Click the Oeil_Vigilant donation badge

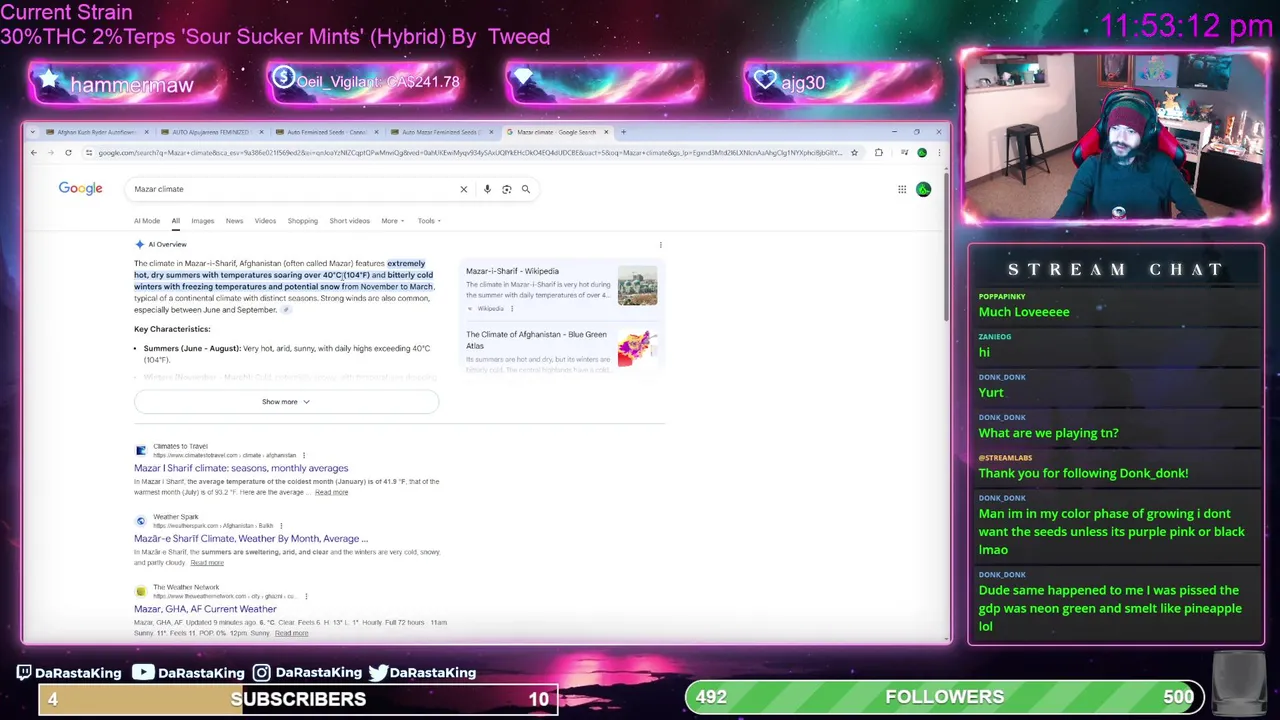tap(365, 82)
